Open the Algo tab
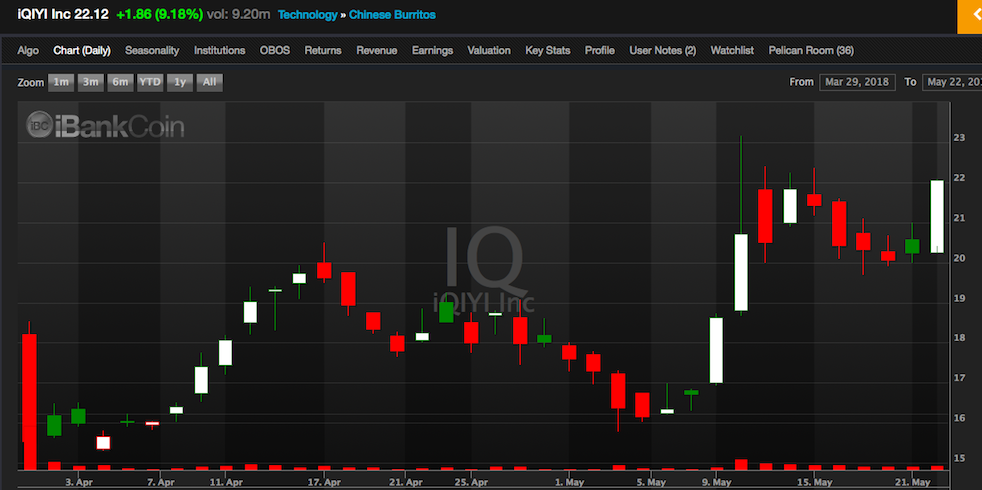The height and width of the screenshot is (490, 982). (x=28, y=51)
